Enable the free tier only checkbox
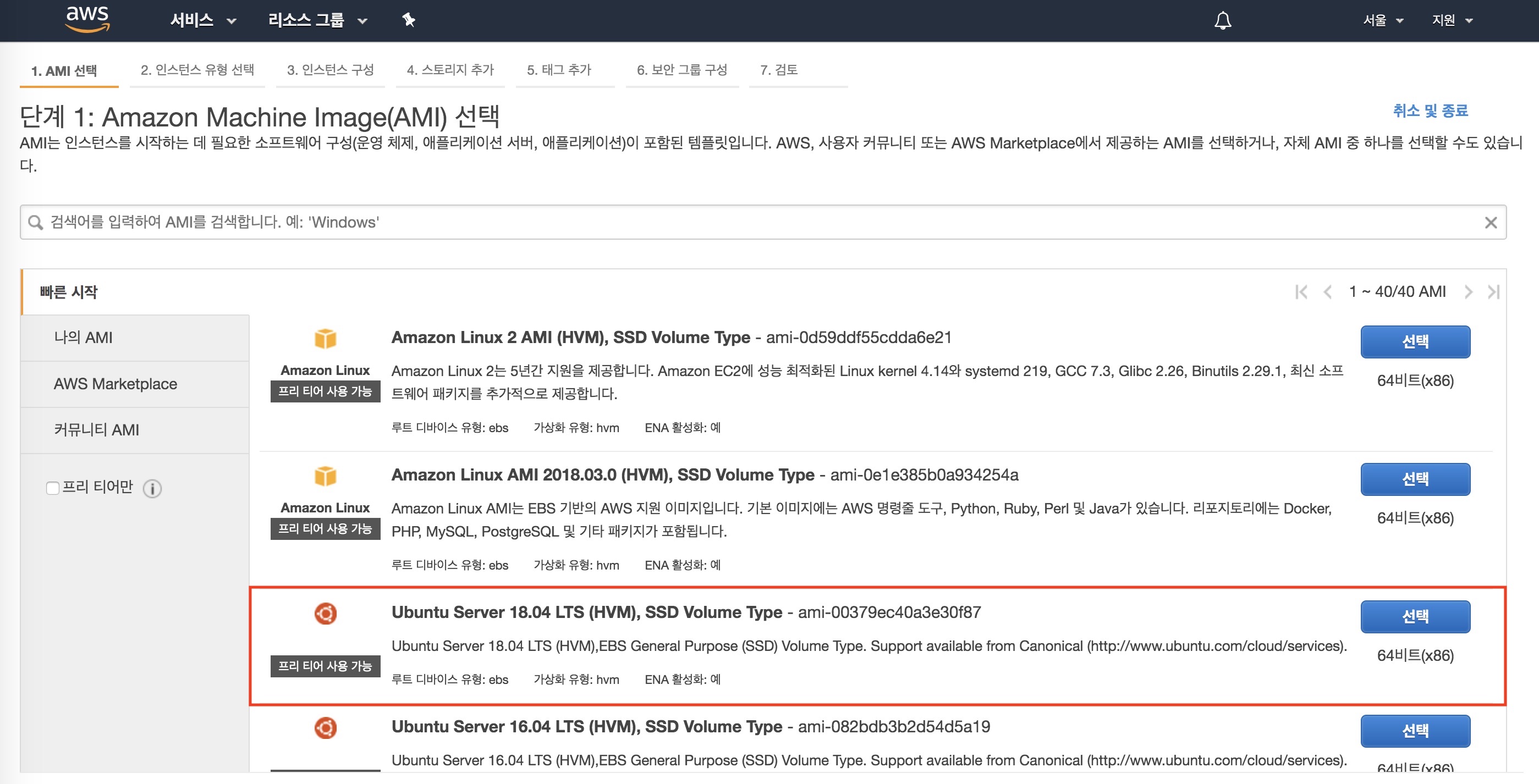 click(53, 488)
